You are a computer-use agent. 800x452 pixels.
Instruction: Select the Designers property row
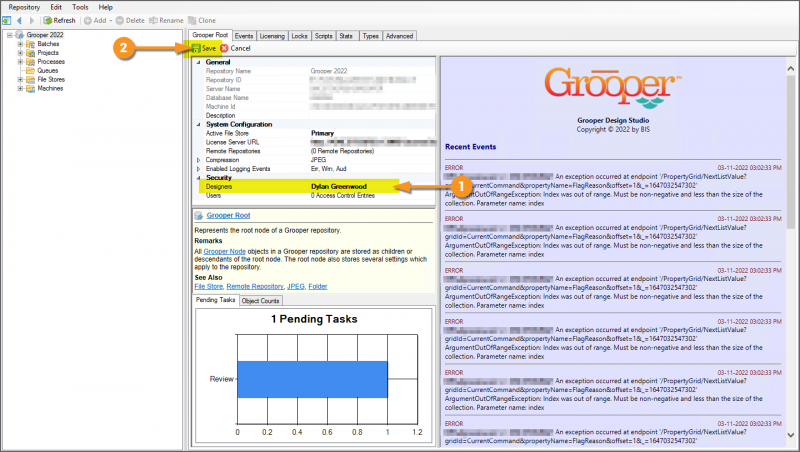click(315, 187)
